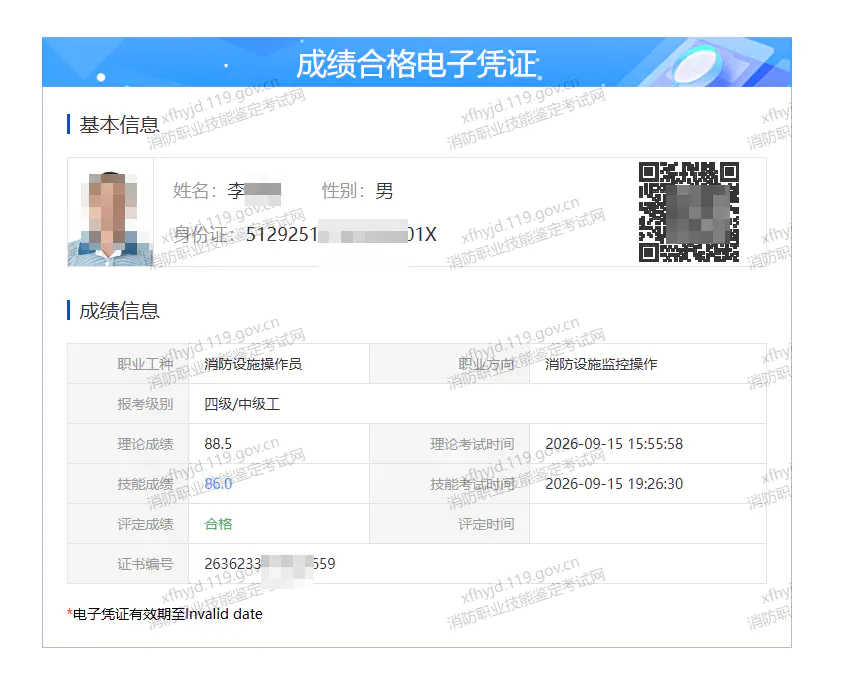This screenshot has width=861, height=680.
Task: Select the green result 合格
Action: (218, 524)
